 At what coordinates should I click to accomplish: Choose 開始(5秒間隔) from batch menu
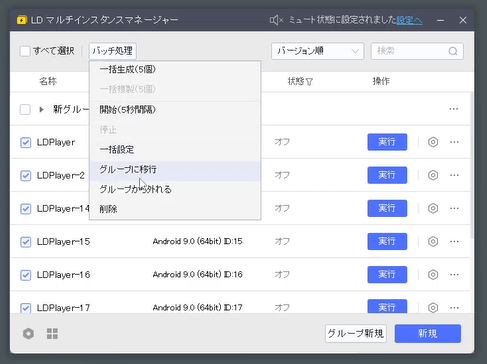tap(175, 110)
